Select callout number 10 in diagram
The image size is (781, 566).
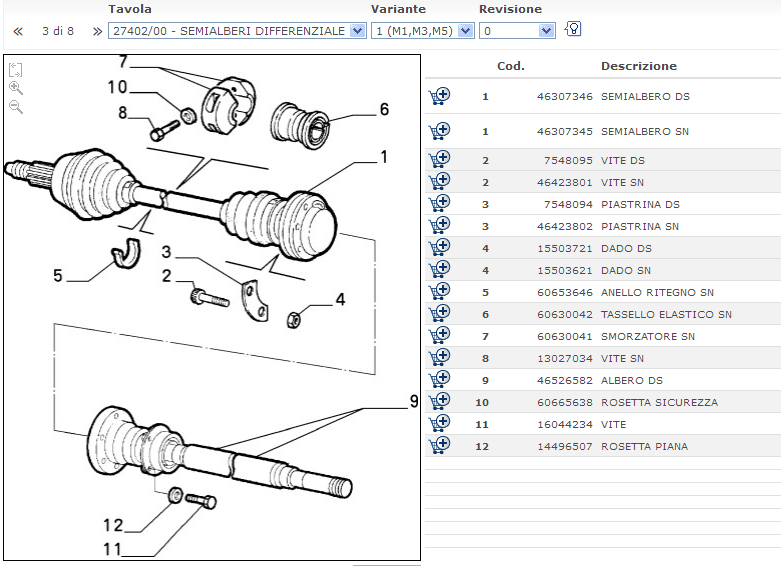118,87
